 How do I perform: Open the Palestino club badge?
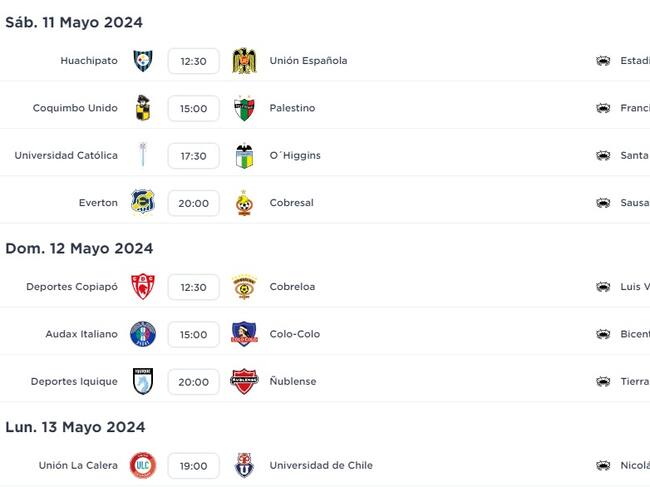[x=244, y=108]
